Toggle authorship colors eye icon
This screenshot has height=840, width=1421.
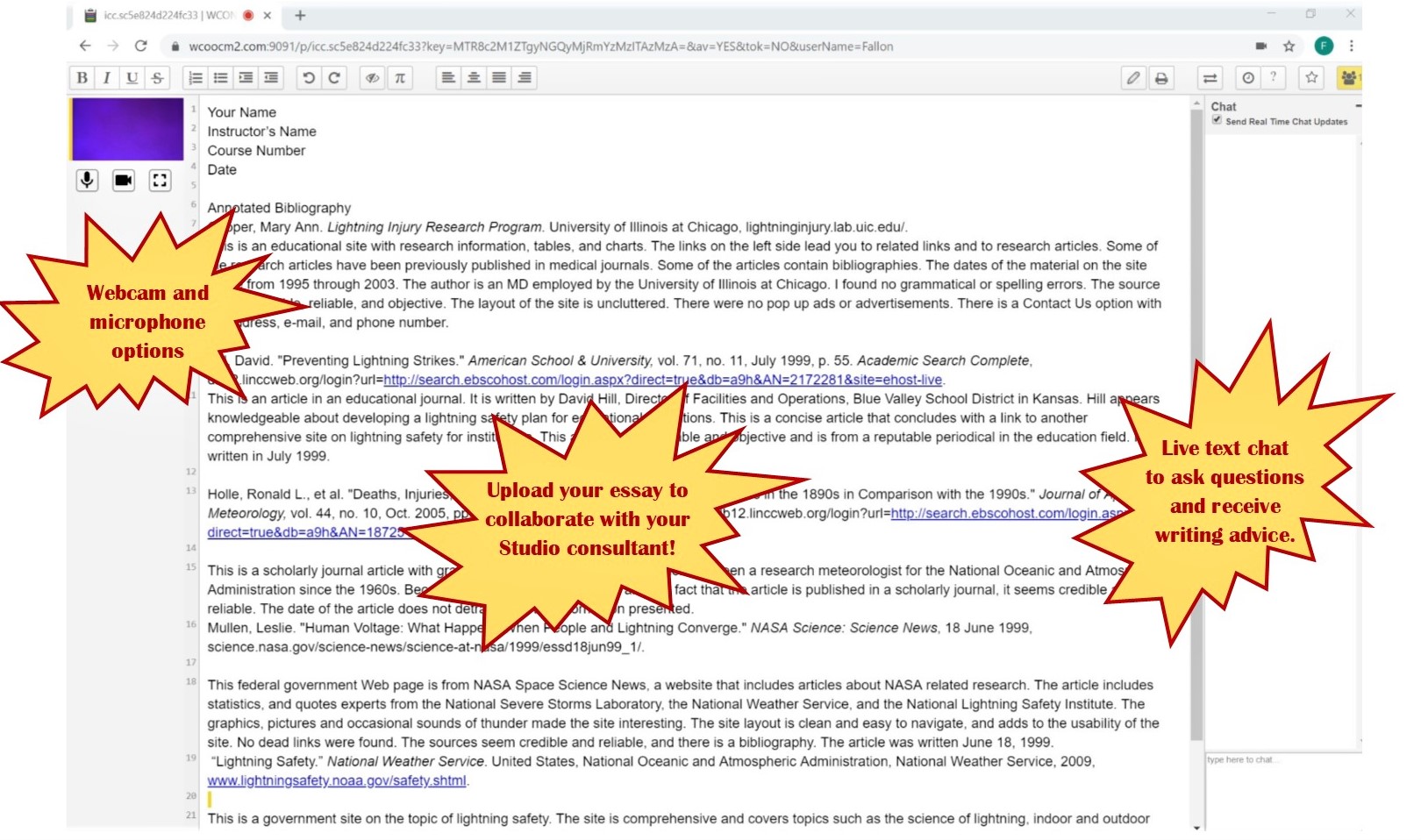373,78
